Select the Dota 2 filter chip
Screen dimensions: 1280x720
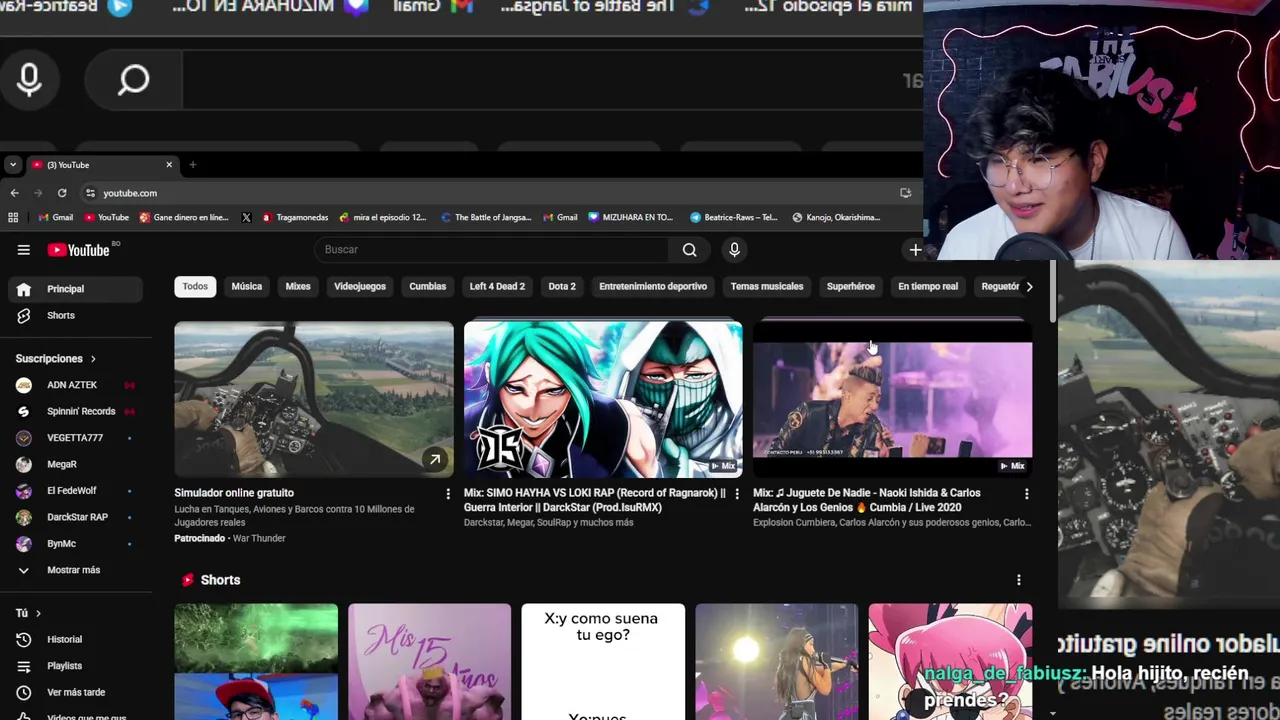[562, 287]
